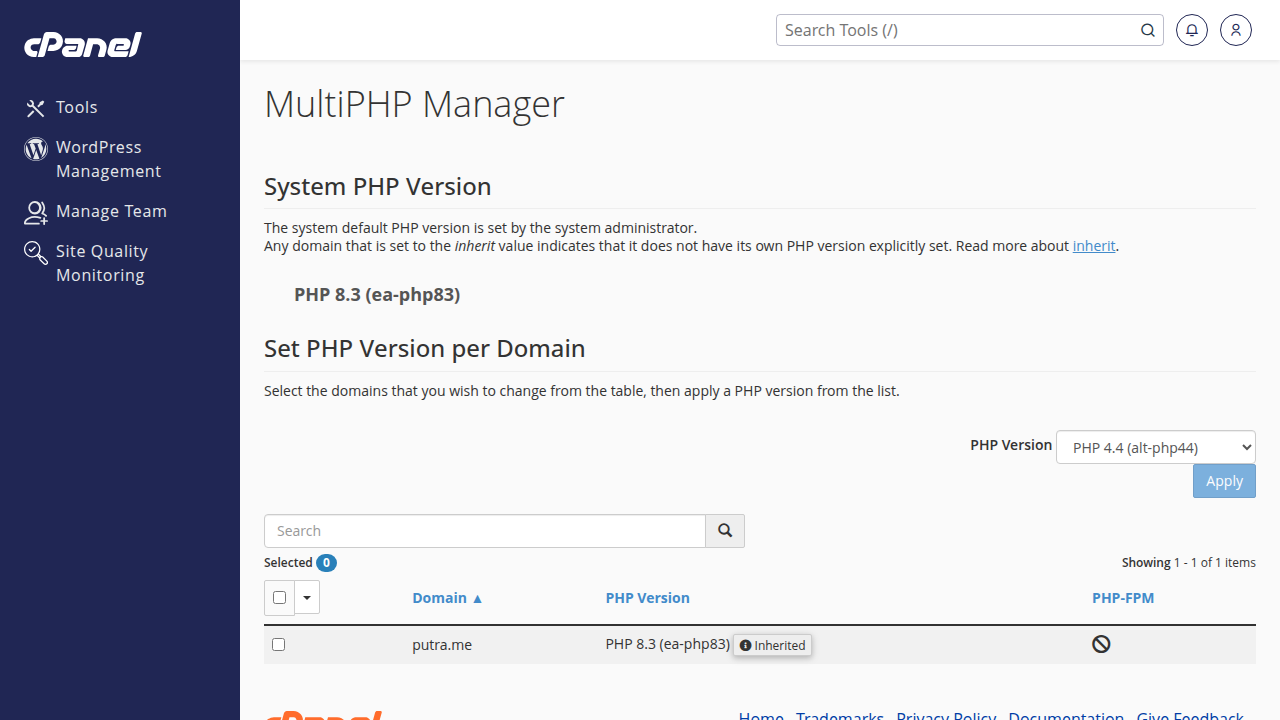Tick the putra.me row checkbox

click(x=279, y=645)
